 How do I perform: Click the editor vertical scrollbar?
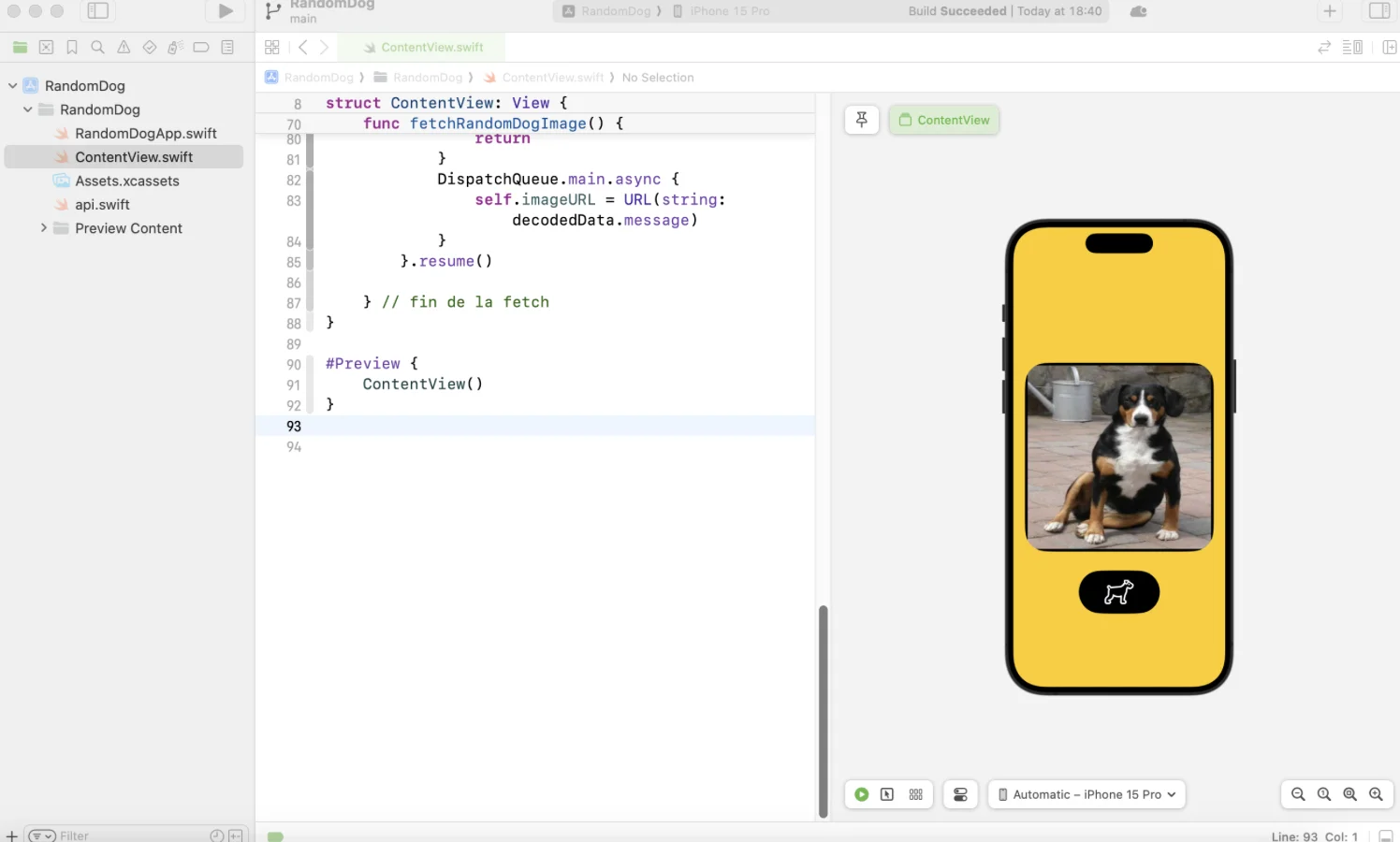click(x=824, y=711)
